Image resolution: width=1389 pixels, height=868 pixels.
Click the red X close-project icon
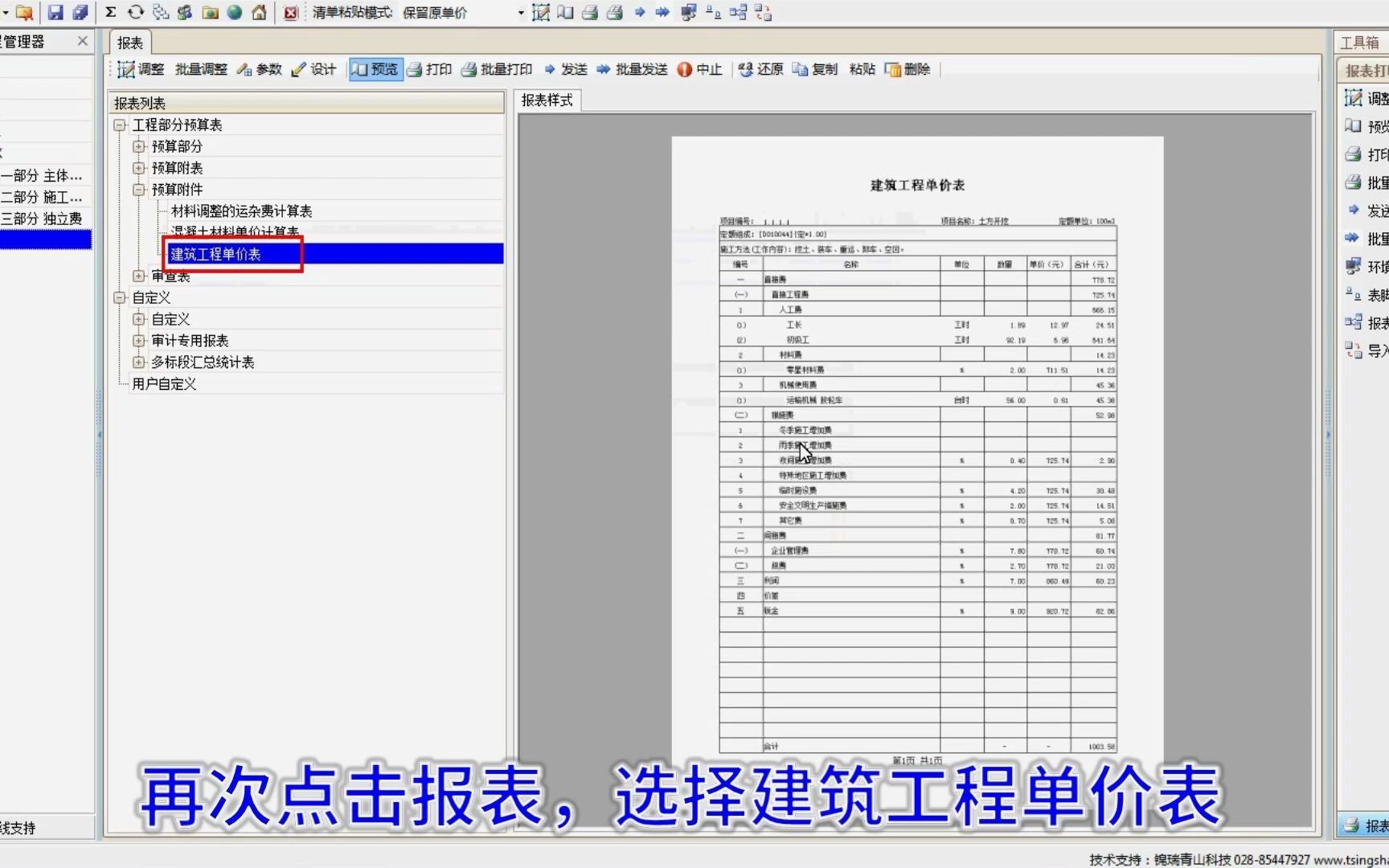coord(291,12)
